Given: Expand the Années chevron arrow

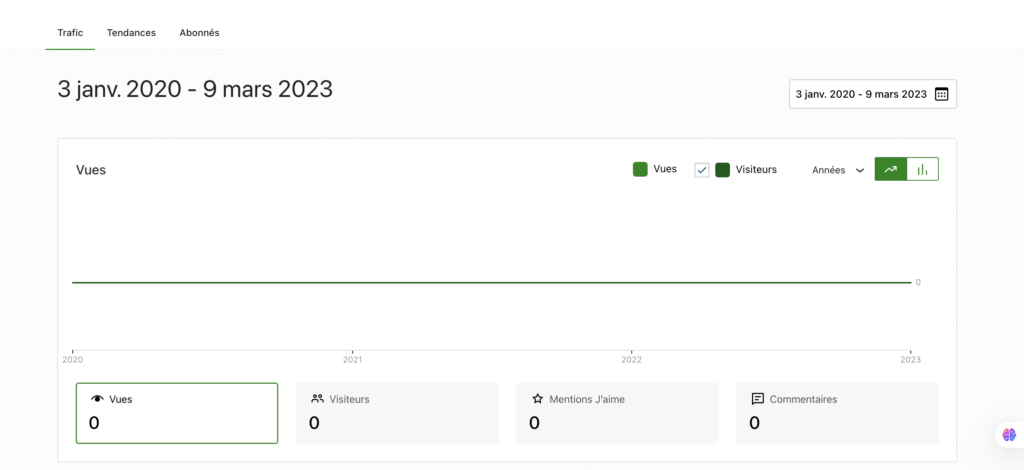Looking at the screenshot, I should (x=860, y=170).
